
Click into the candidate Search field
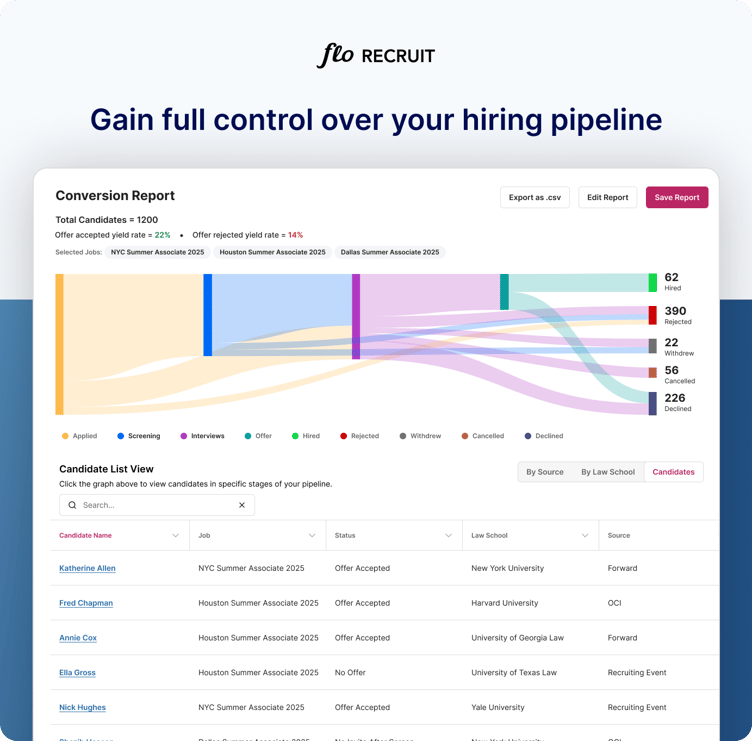(155, 505)
